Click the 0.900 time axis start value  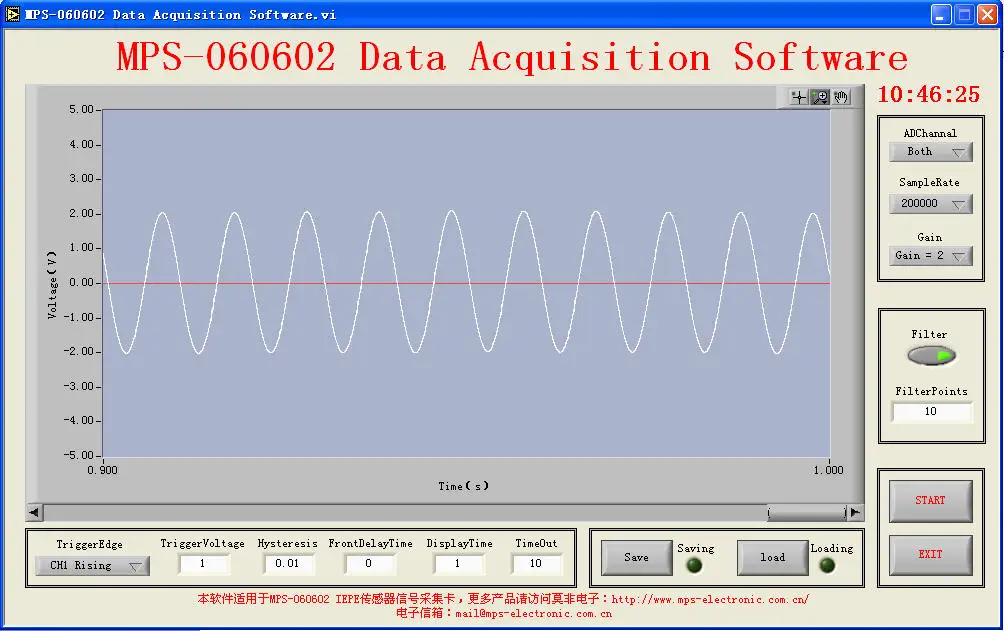[102, 470]
